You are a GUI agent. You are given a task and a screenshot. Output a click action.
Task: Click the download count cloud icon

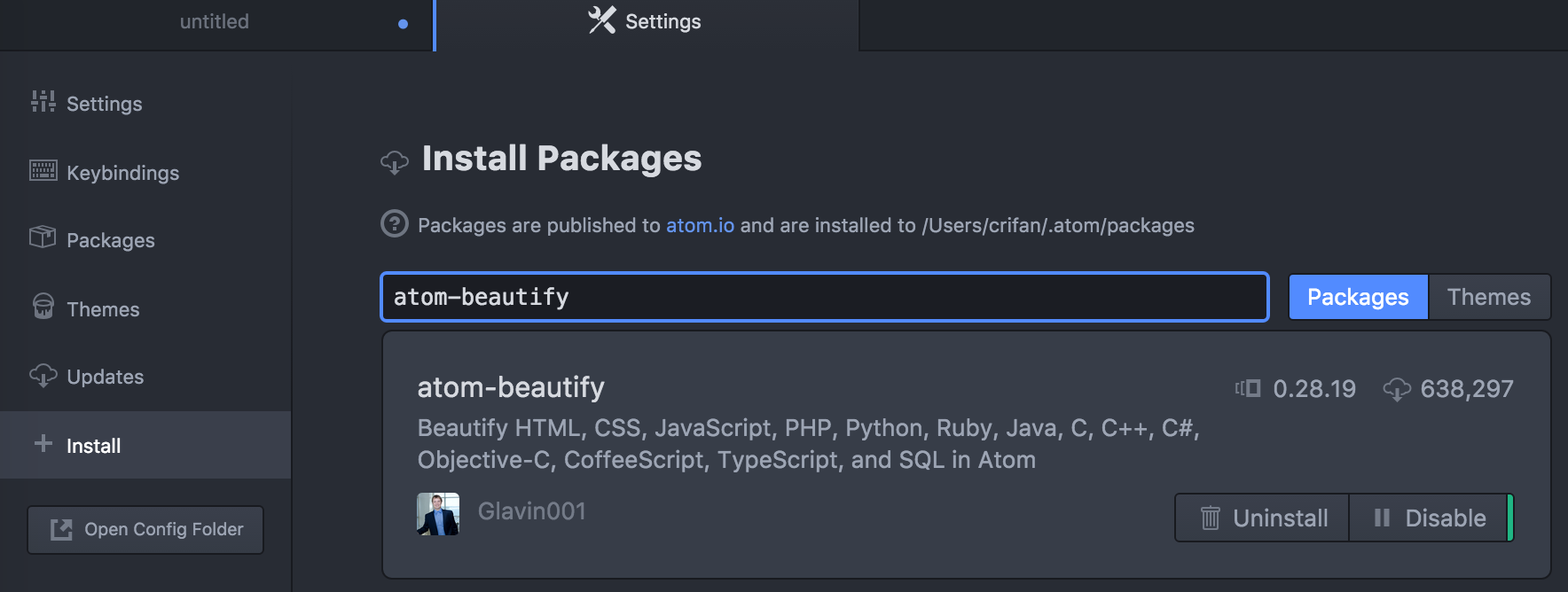click(1397, 389)
